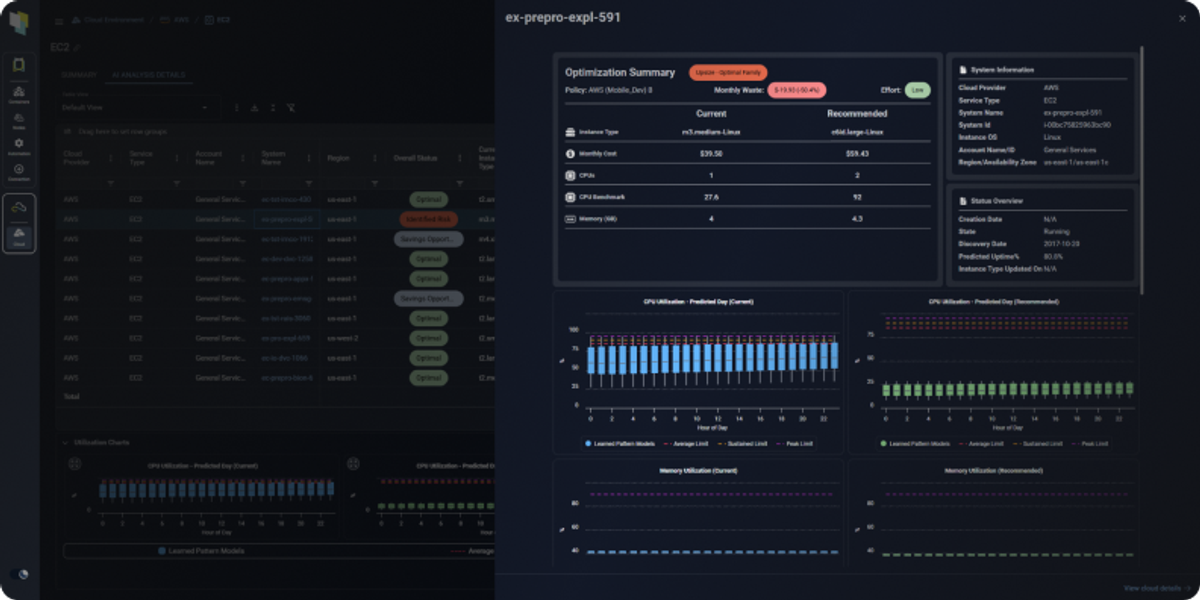Click the hamburger menu icon
This screenshot has height=600, width=1200.
(58, 20)
